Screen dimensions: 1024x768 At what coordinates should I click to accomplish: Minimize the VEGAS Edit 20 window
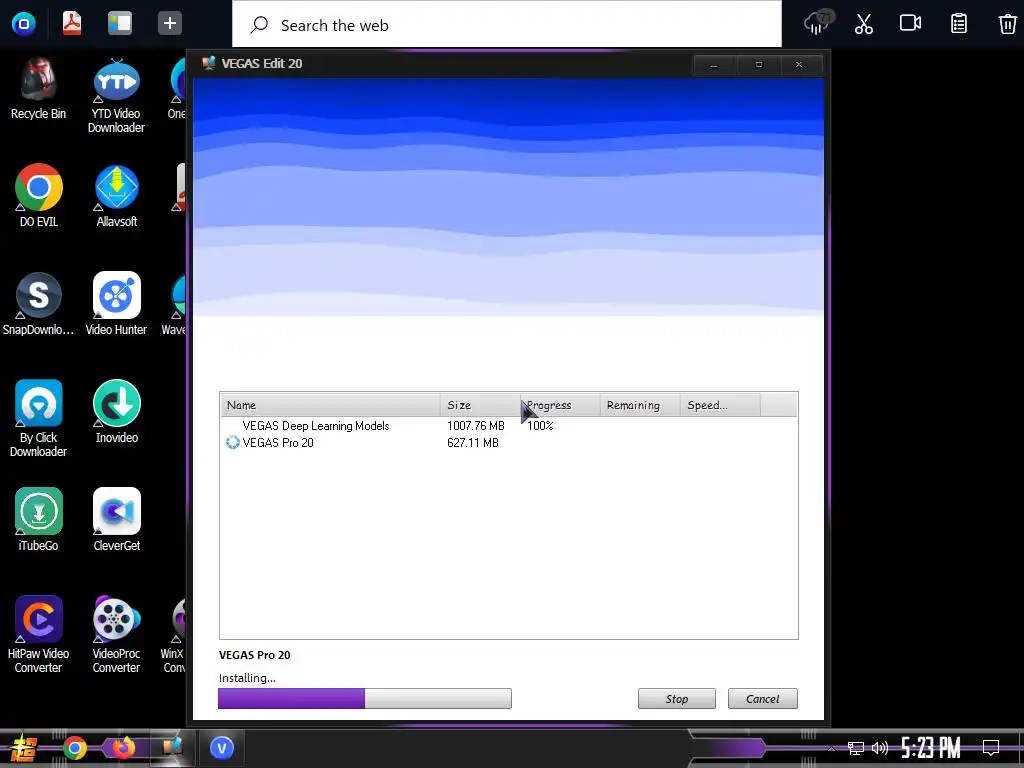[x=714, y=65]
